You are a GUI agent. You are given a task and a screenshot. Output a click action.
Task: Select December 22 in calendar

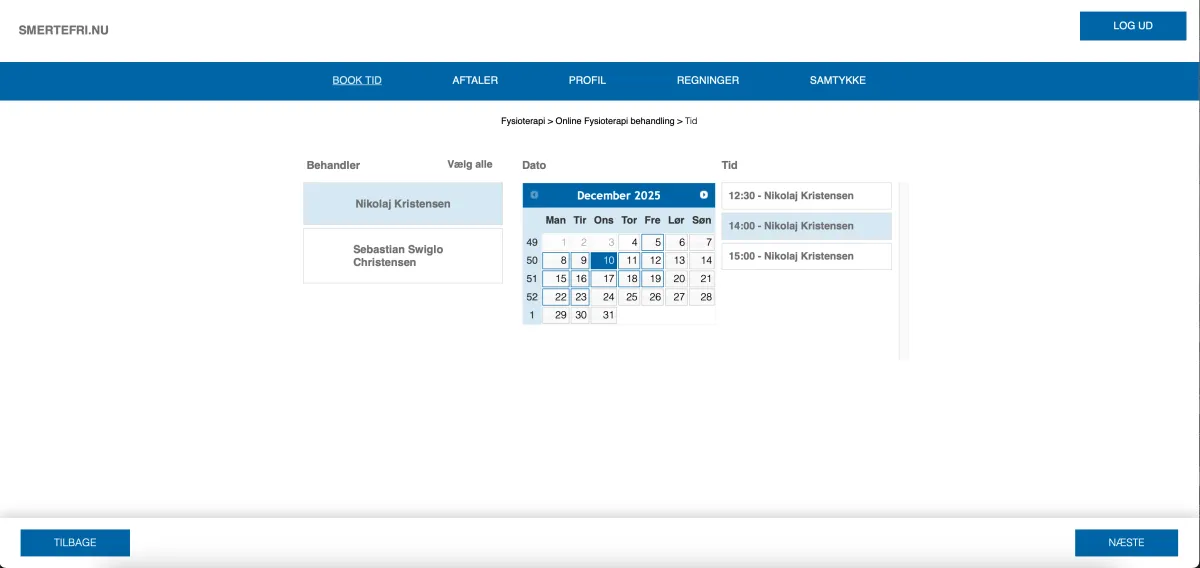[556, 297]
